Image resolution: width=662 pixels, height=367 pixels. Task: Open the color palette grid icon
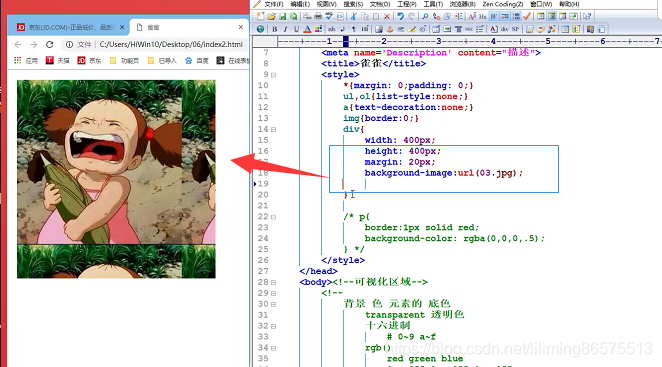318,29
